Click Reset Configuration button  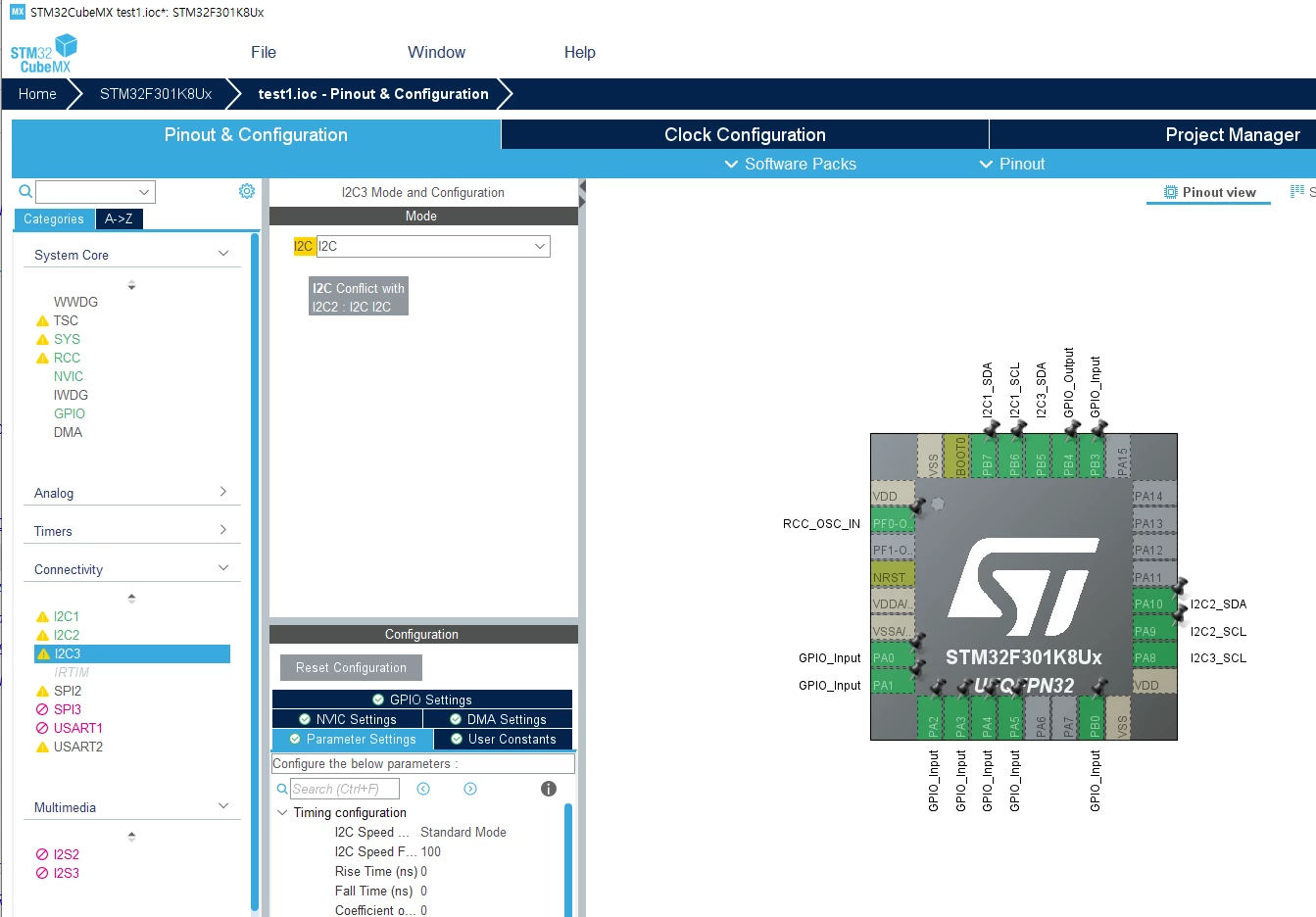coord(351,667)
